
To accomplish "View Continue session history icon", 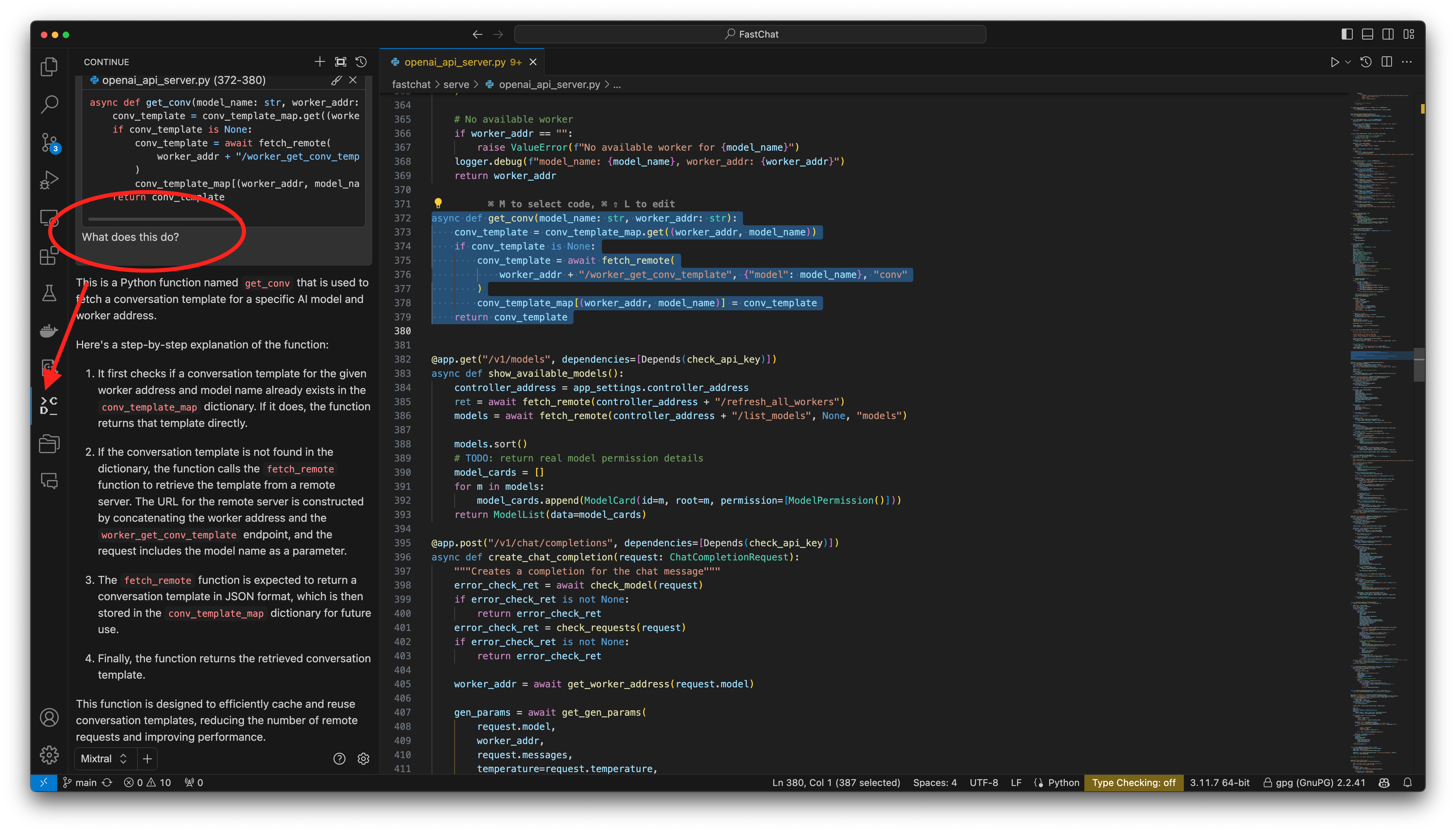I will point(361,62).
